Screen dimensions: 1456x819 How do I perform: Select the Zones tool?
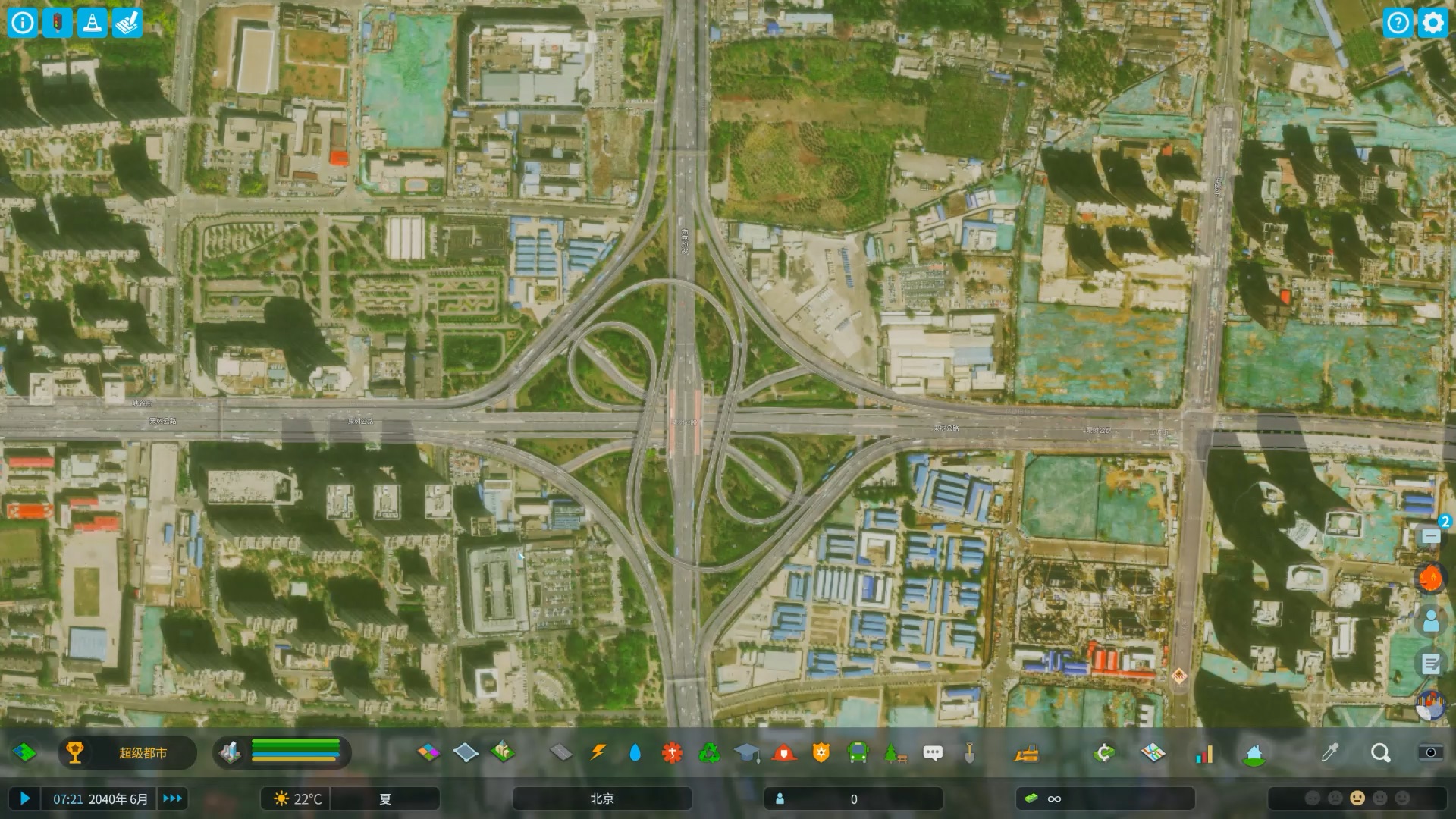(428, 752)
